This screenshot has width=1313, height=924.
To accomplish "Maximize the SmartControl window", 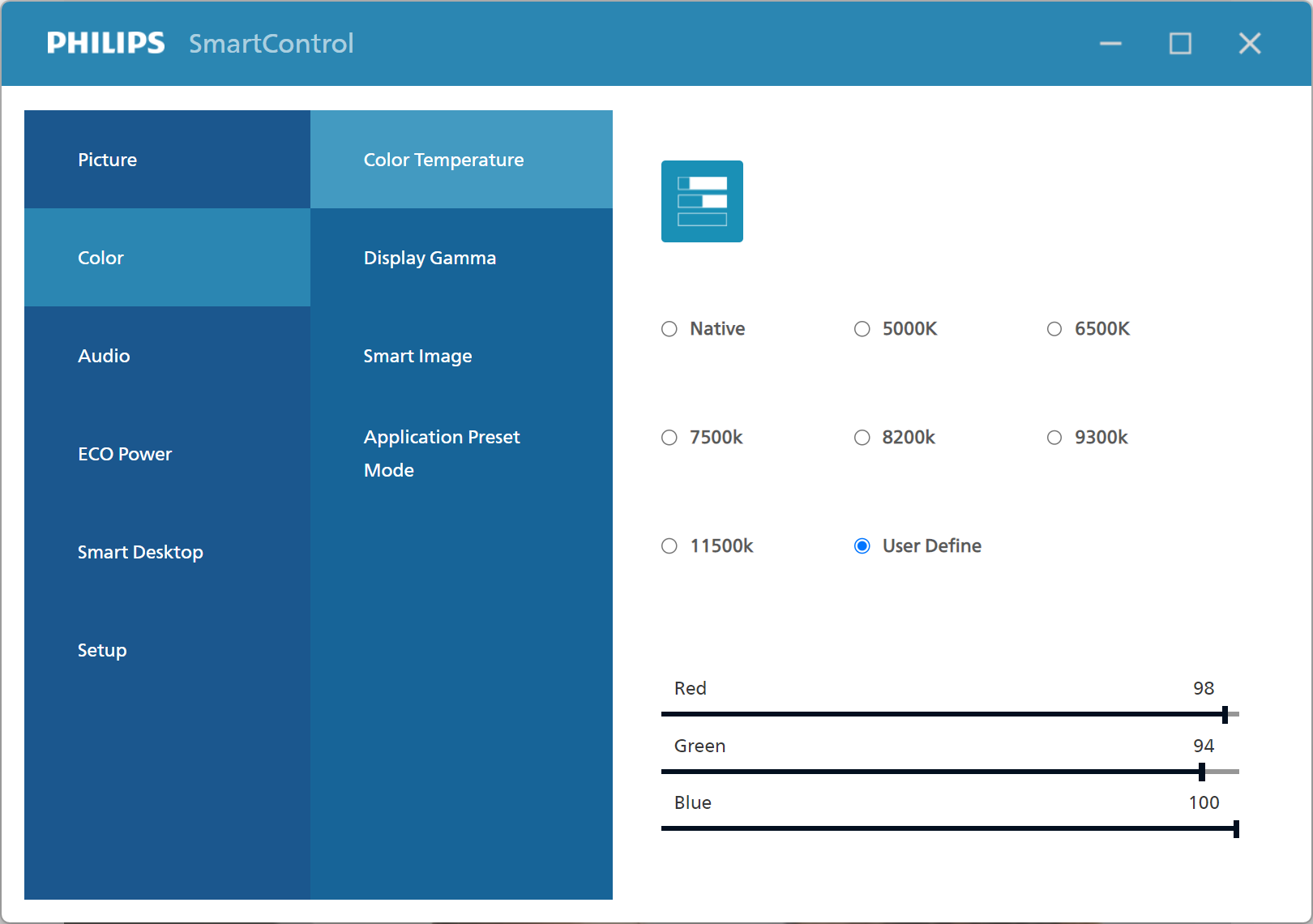I will (x=1180, y=43).
